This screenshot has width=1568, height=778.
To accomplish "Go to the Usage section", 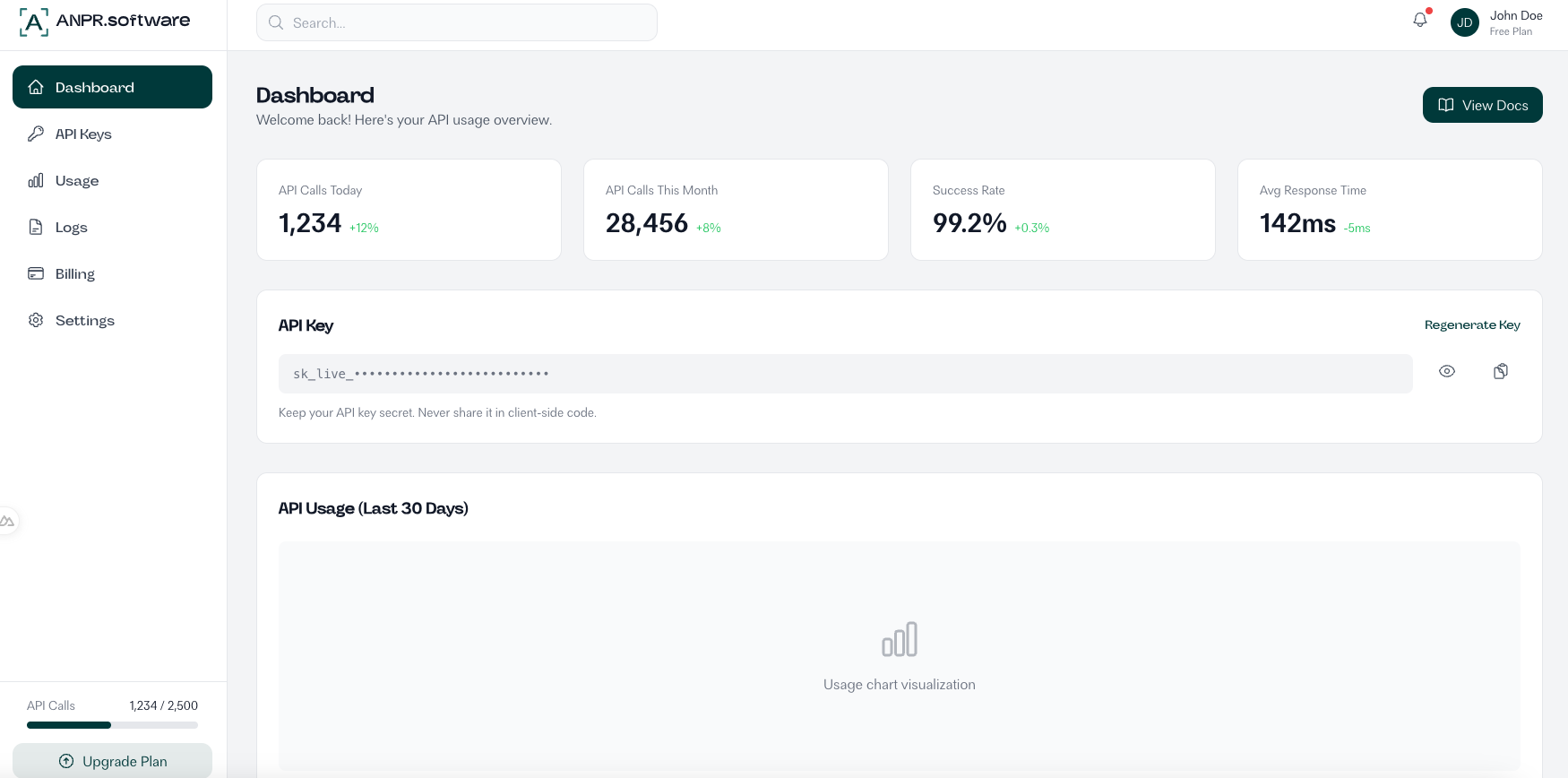I will click(x=77, y=181).
